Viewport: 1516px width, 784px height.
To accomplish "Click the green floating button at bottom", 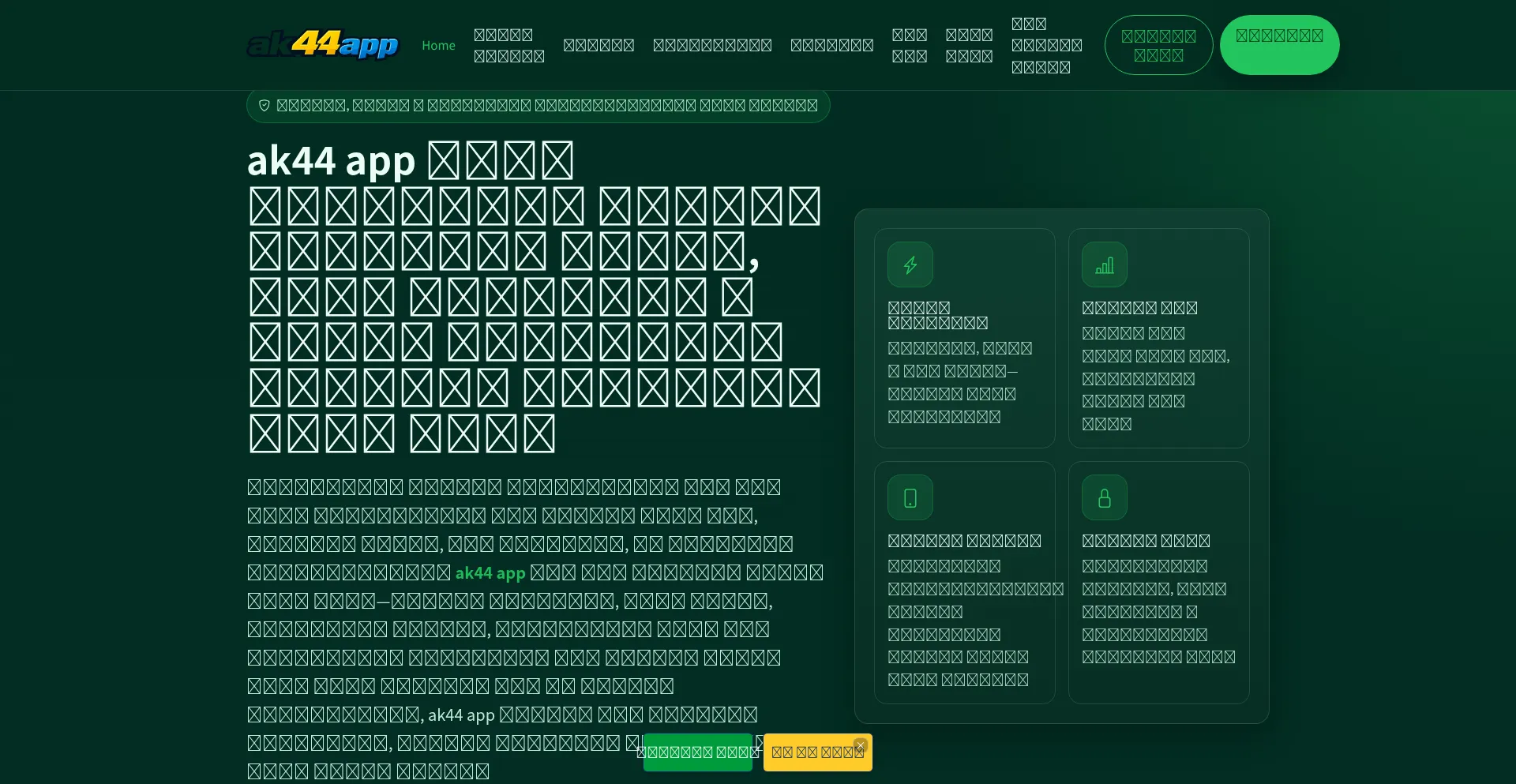I will pyautogui.click(x=698, y=752).
